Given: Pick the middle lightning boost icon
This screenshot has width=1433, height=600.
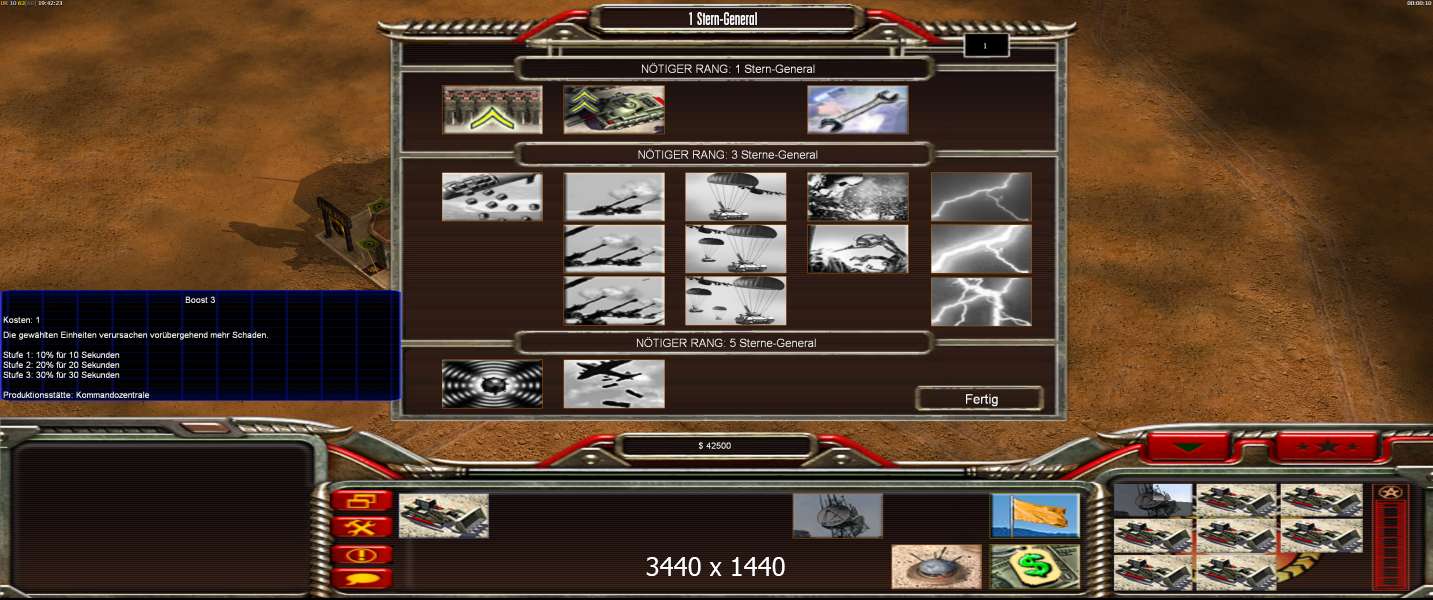Looking at the screenshot, I should tap(981, 249).
